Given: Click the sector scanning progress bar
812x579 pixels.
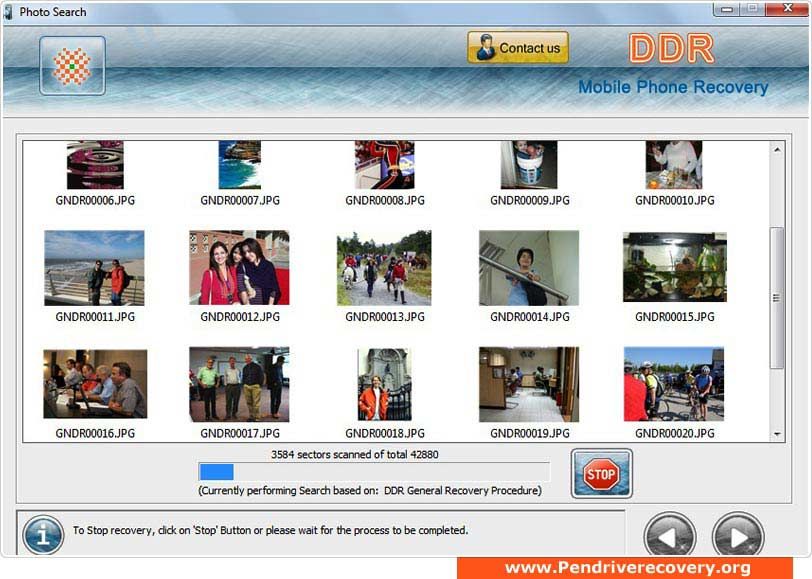Looking at the screenshot, I should click(374, 472).
